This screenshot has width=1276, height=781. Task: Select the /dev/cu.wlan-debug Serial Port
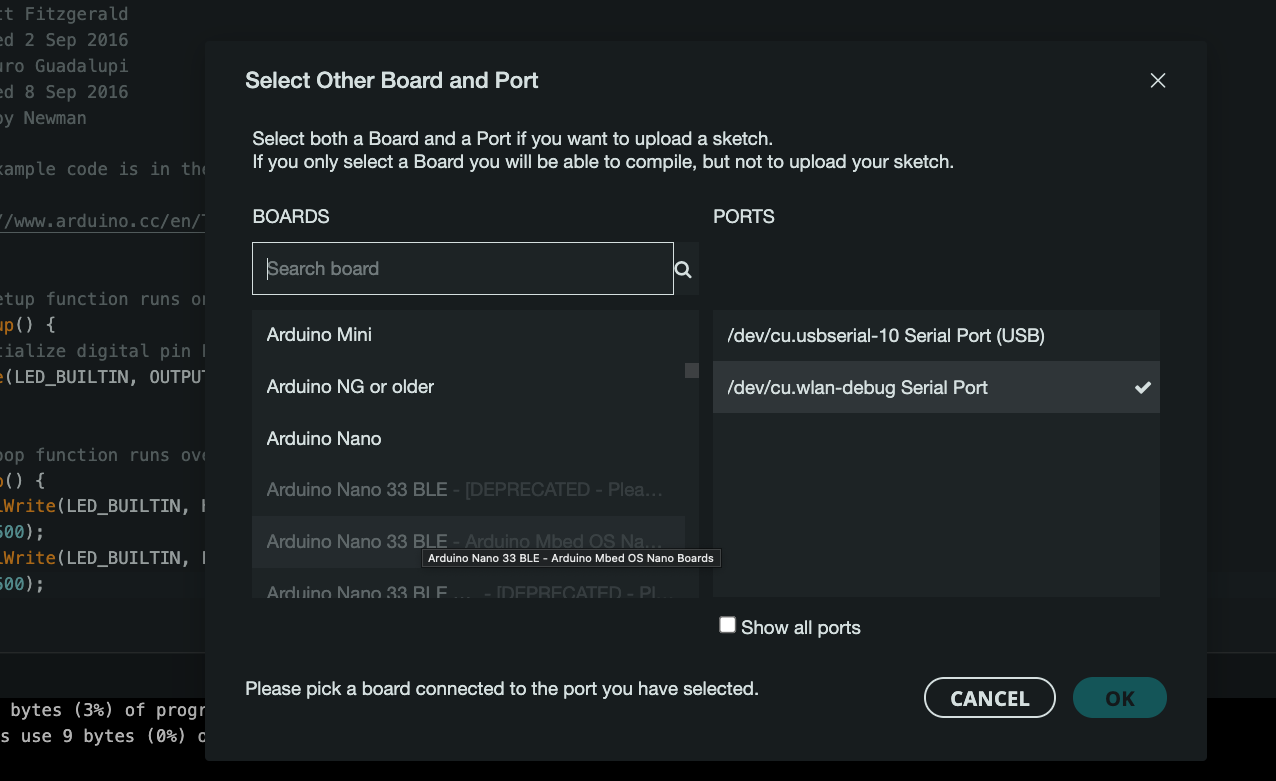click(x=857, y=388)
